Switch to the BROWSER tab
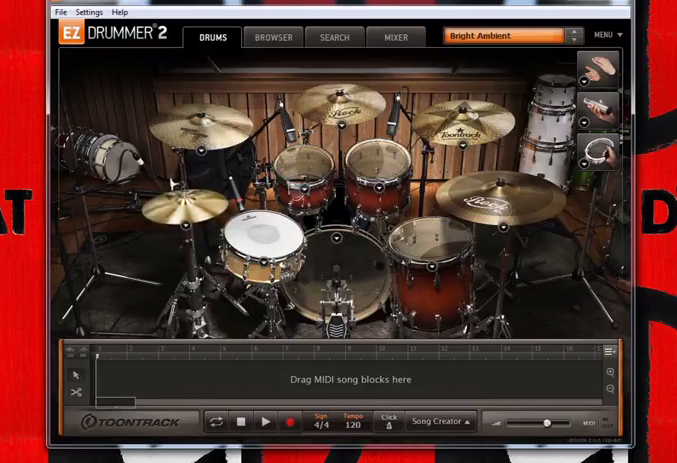 click(274, 38)
